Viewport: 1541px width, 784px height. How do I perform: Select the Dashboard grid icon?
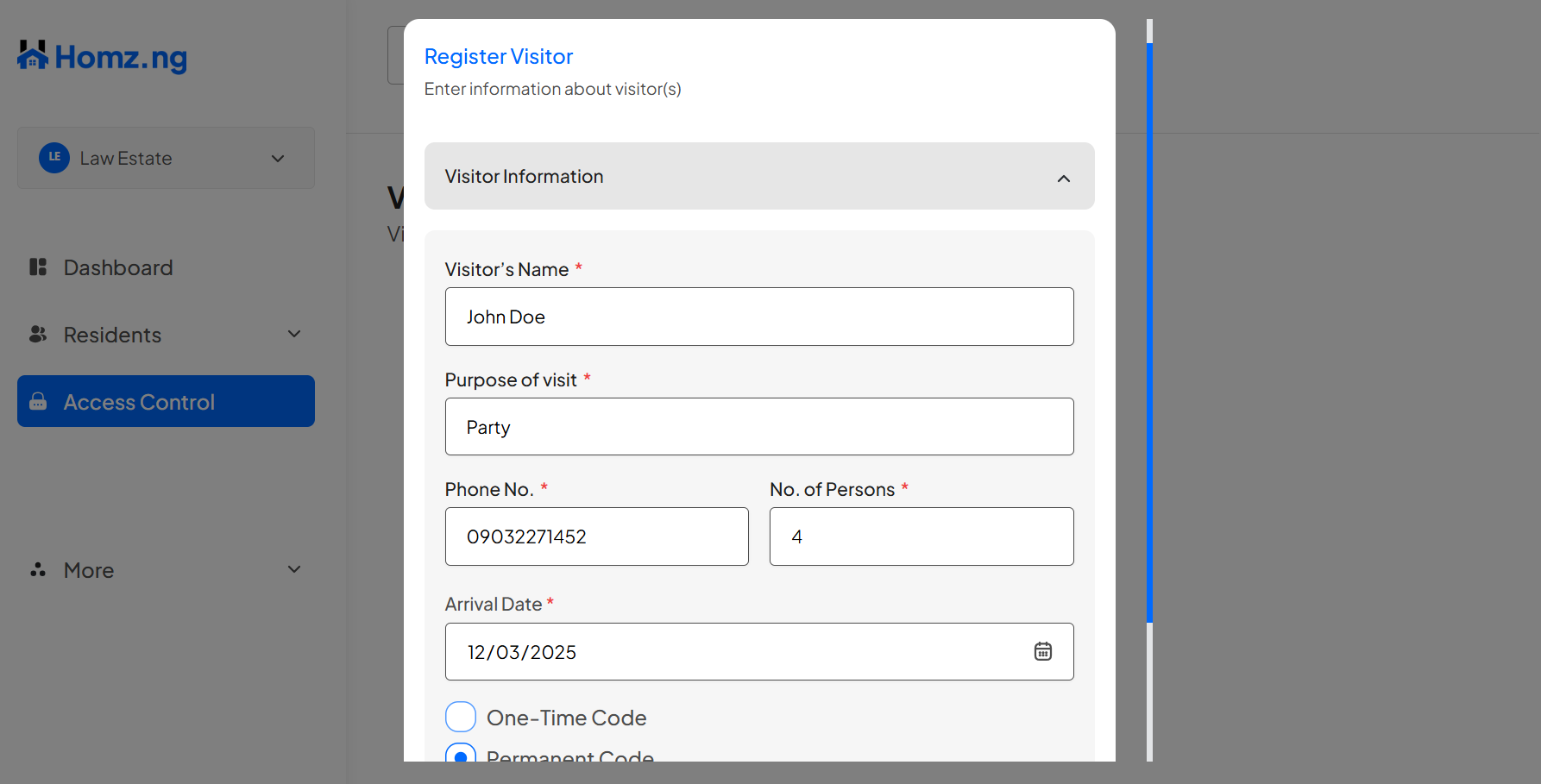[38, 267]
